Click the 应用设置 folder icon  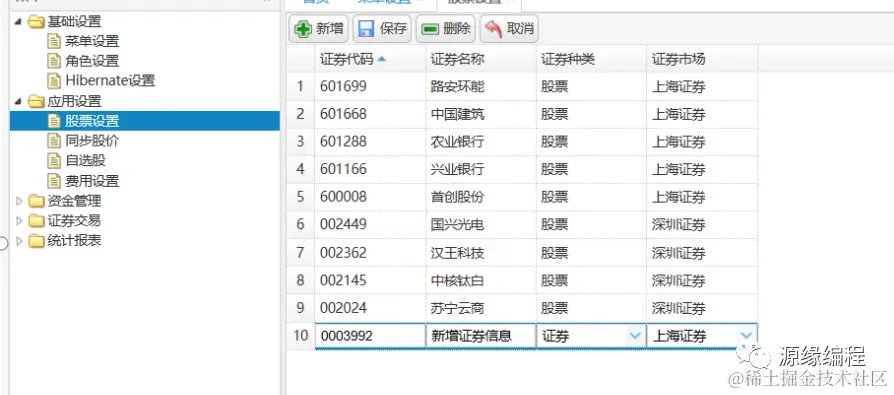[36, 101]
